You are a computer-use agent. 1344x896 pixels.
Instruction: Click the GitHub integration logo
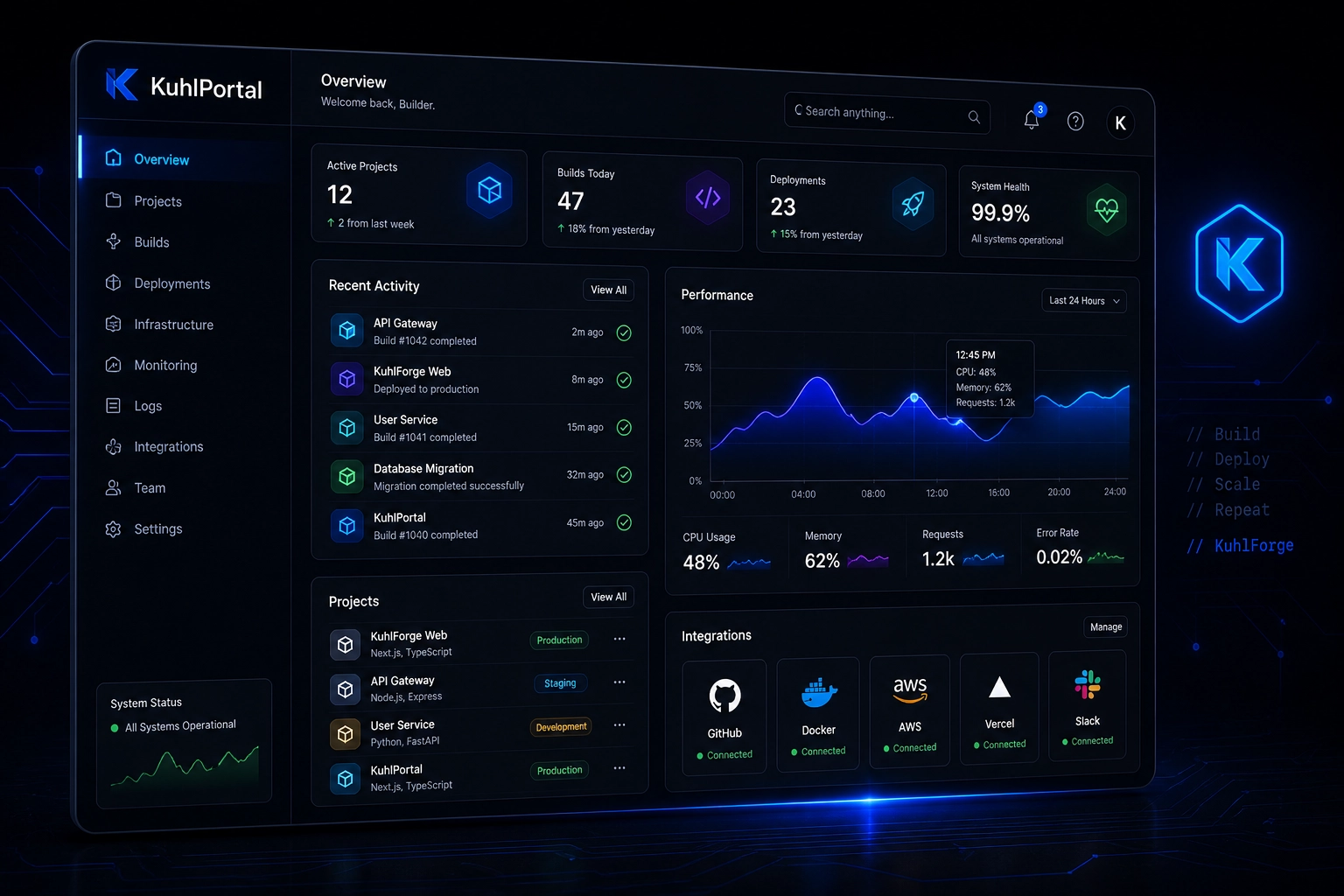[x=724, y=696]
